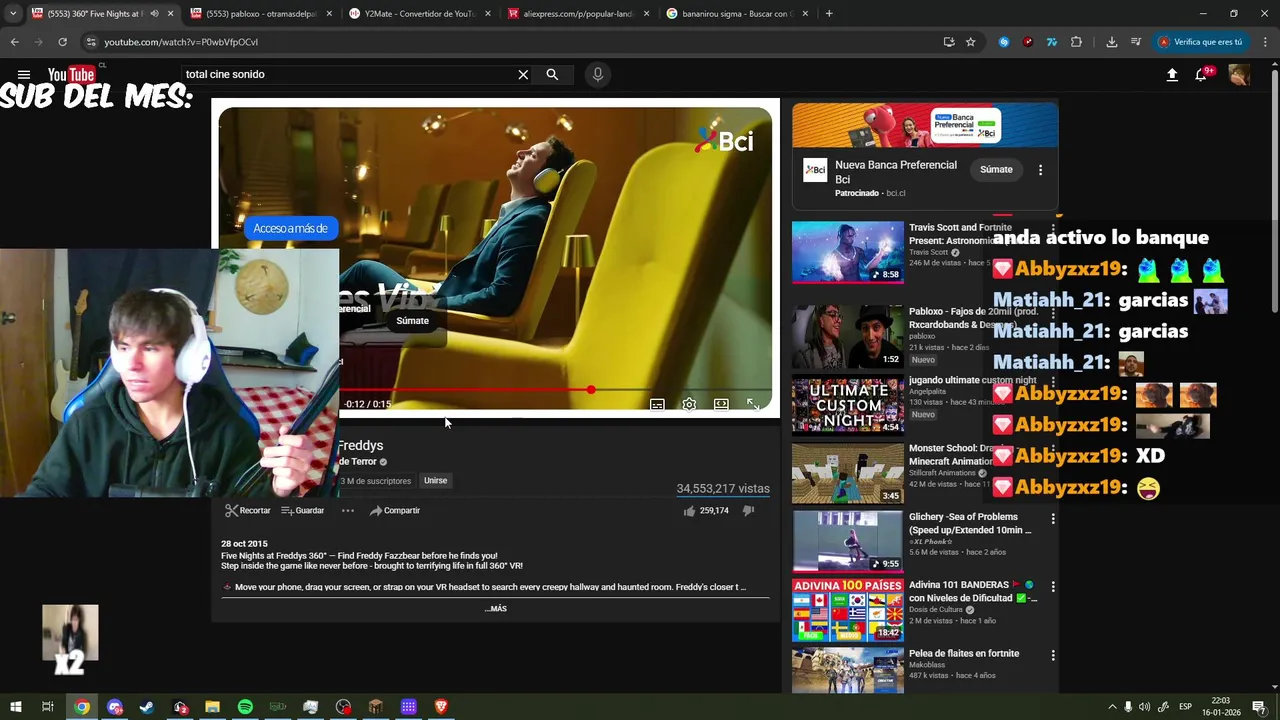The image size is (1280, 720).
Task: Click Súmate on the Bci sidebar ad
Action: pyautogui.click(x=996, y=170)
